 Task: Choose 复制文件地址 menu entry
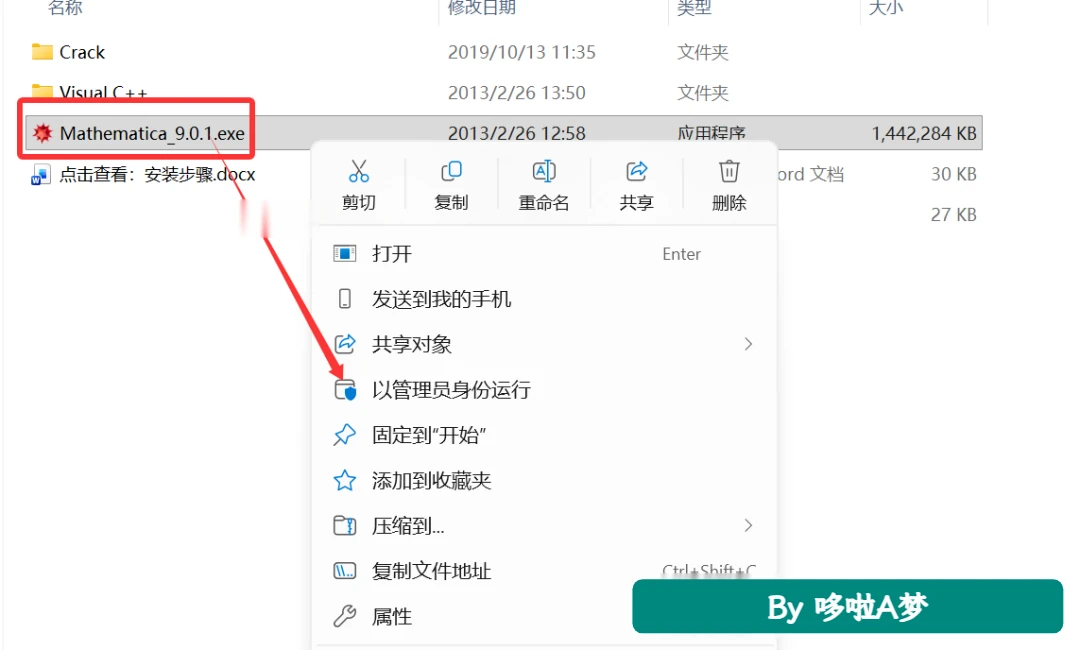[x=544, y=571]
